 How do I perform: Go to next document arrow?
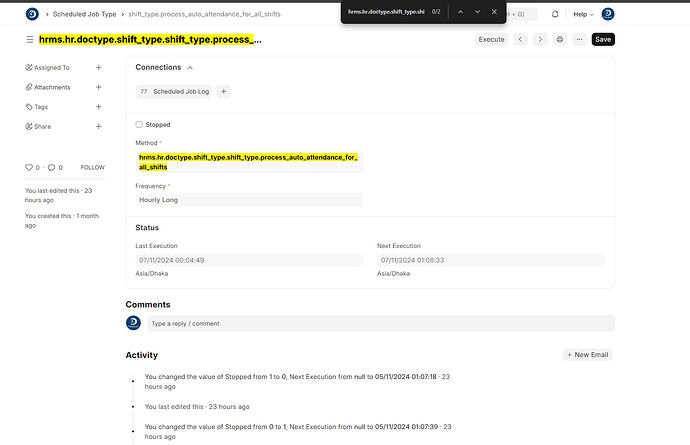pyautogui.click(x=540, y=39)
